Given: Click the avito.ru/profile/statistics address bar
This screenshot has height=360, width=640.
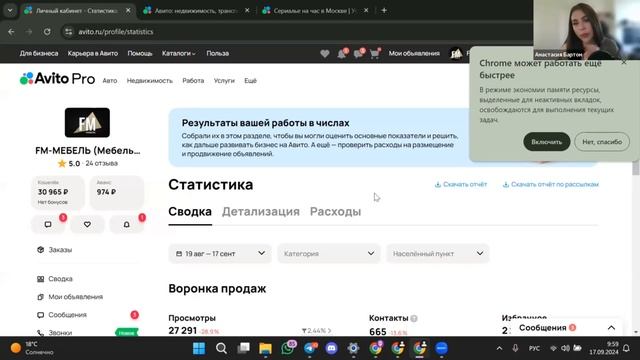Looking at the screenshot, I should pos(116,31).
